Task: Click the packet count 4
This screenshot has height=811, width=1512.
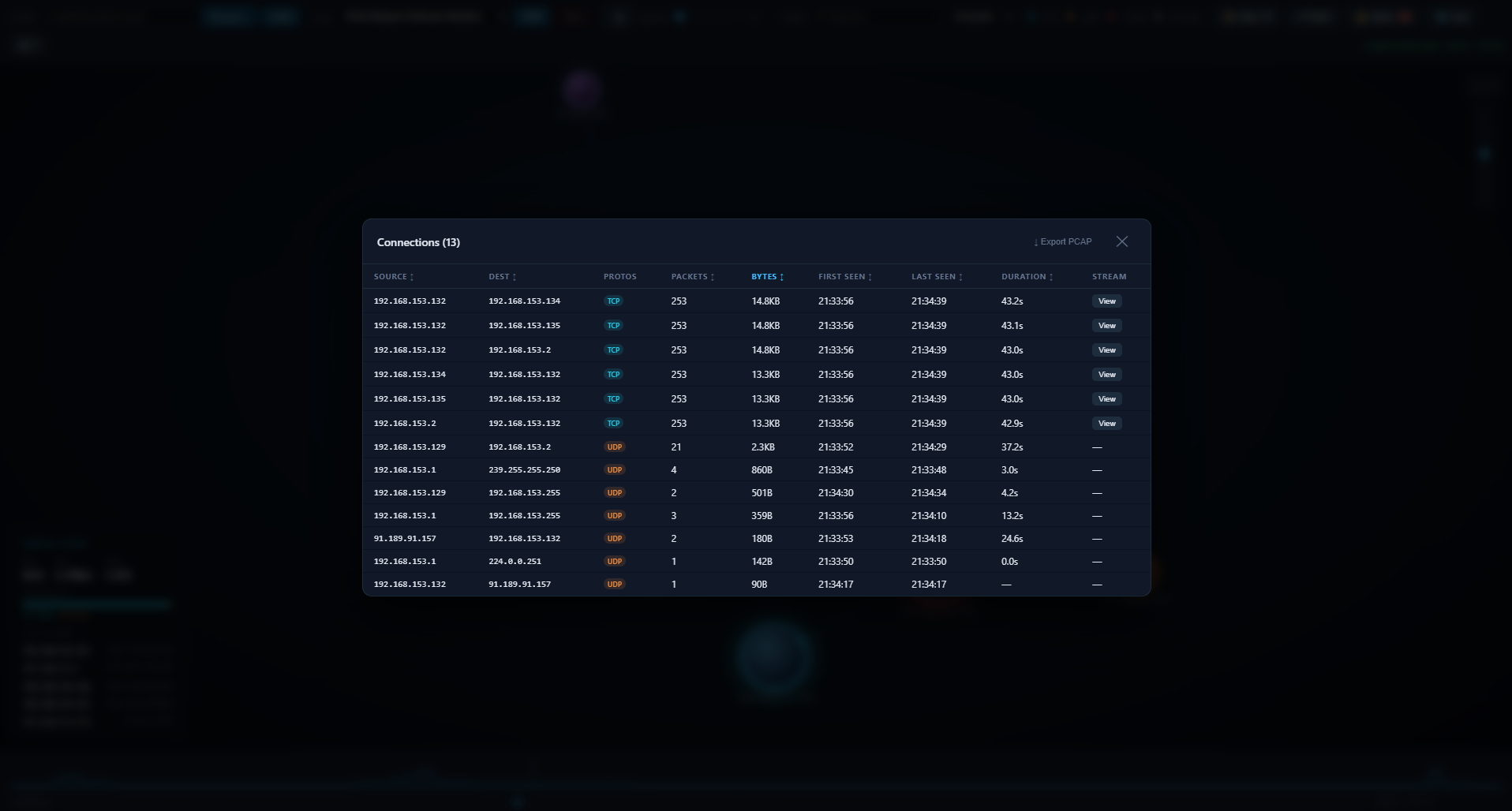Action: click(x=674, y=470)
